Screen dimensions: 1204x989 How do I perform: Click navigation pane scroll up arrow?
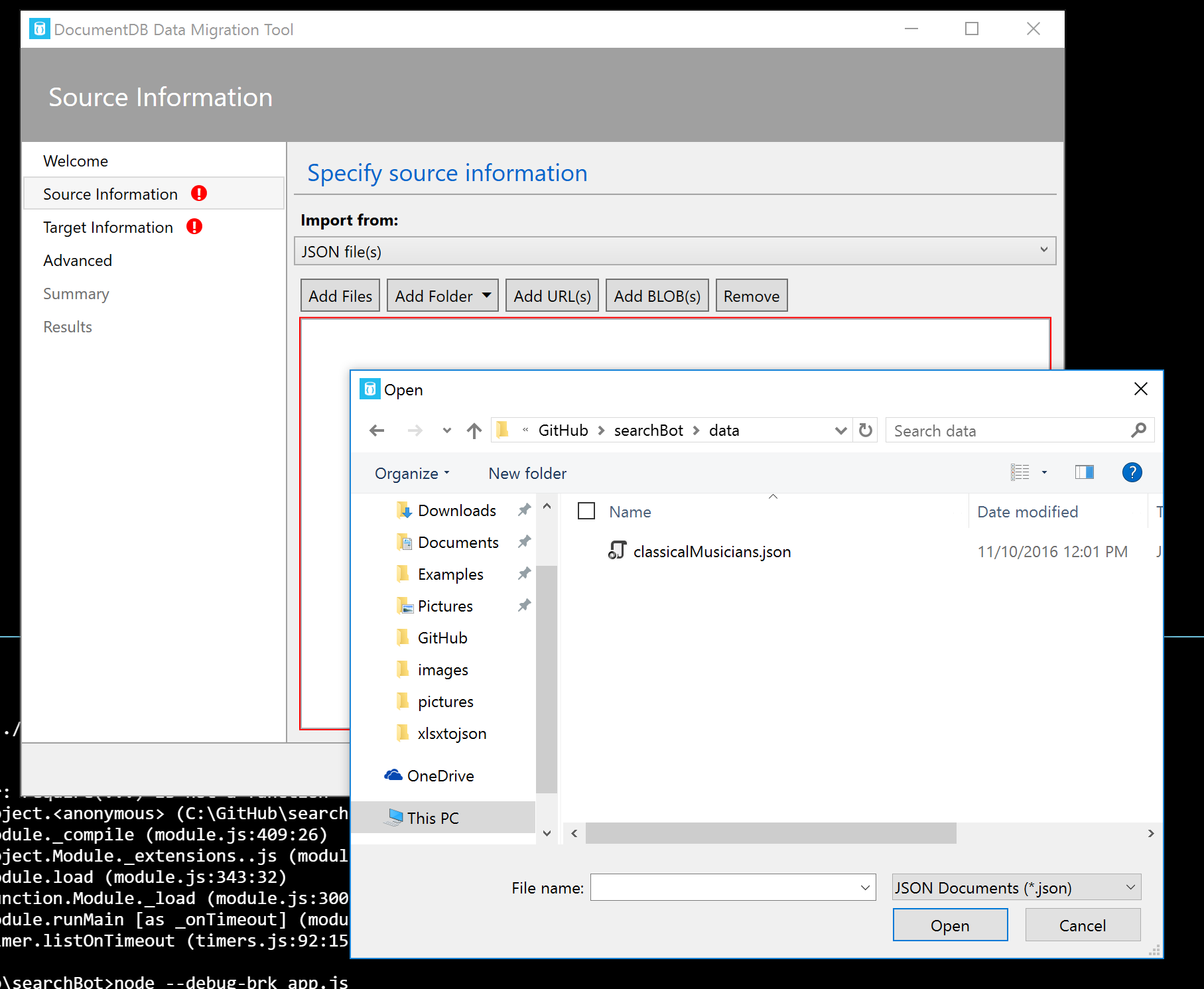pos(547,506)
